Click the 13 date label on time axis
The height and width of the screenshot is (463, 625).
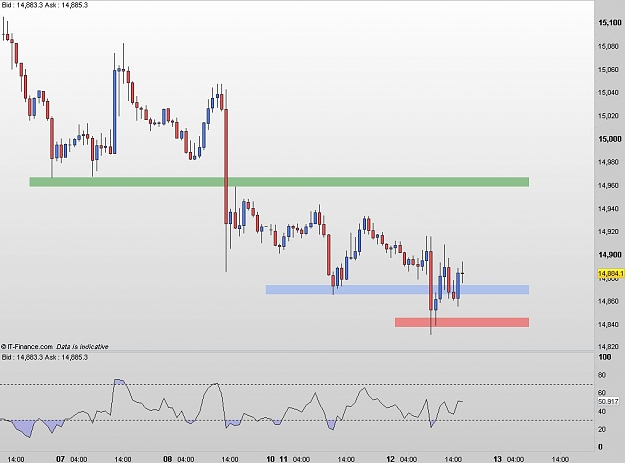click(x=497, y=459)
